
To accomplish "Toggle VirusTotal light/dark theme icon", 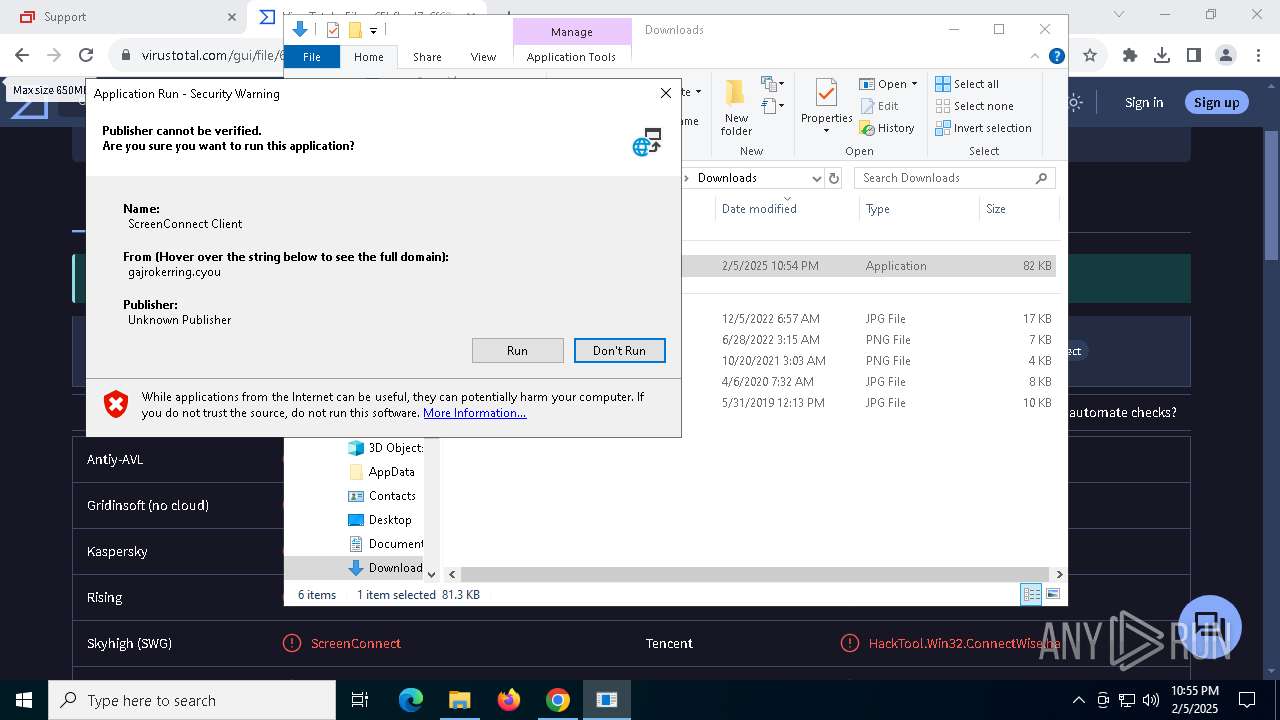I will click(1075, 102).
